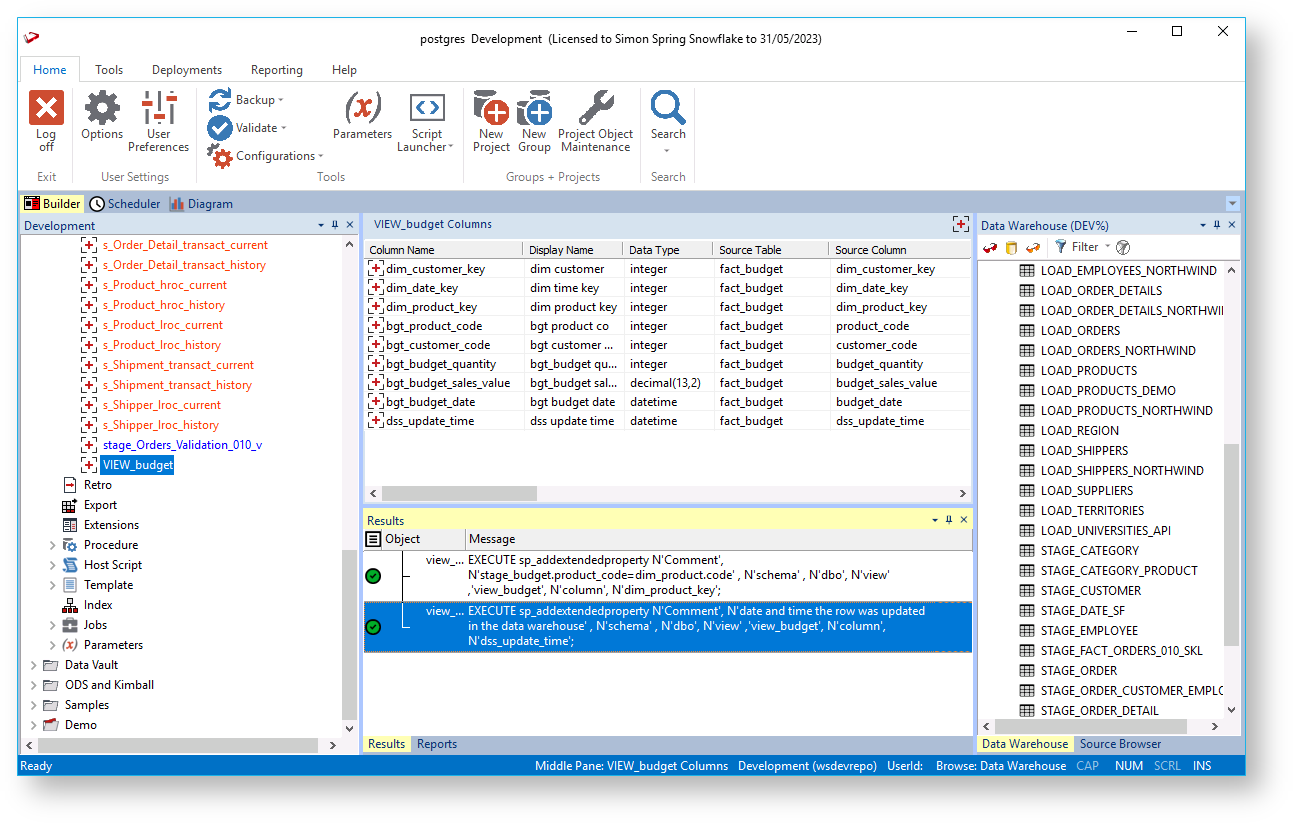This screenshot has width=1294, height=824.
Task: Toggle auto-hide pin on Development pane
Action: coord(335,226)
